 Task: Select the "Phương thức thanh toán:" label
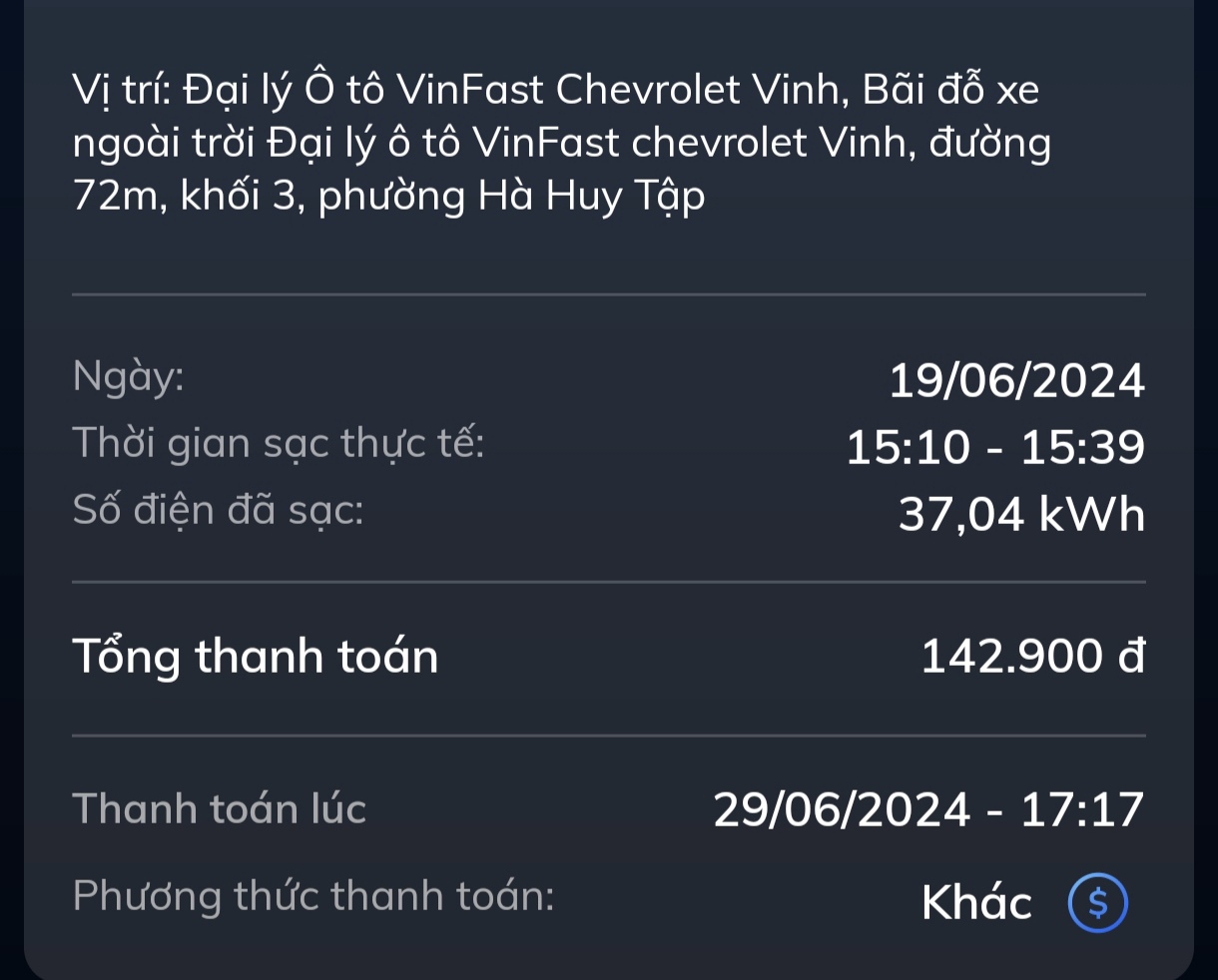313,895
